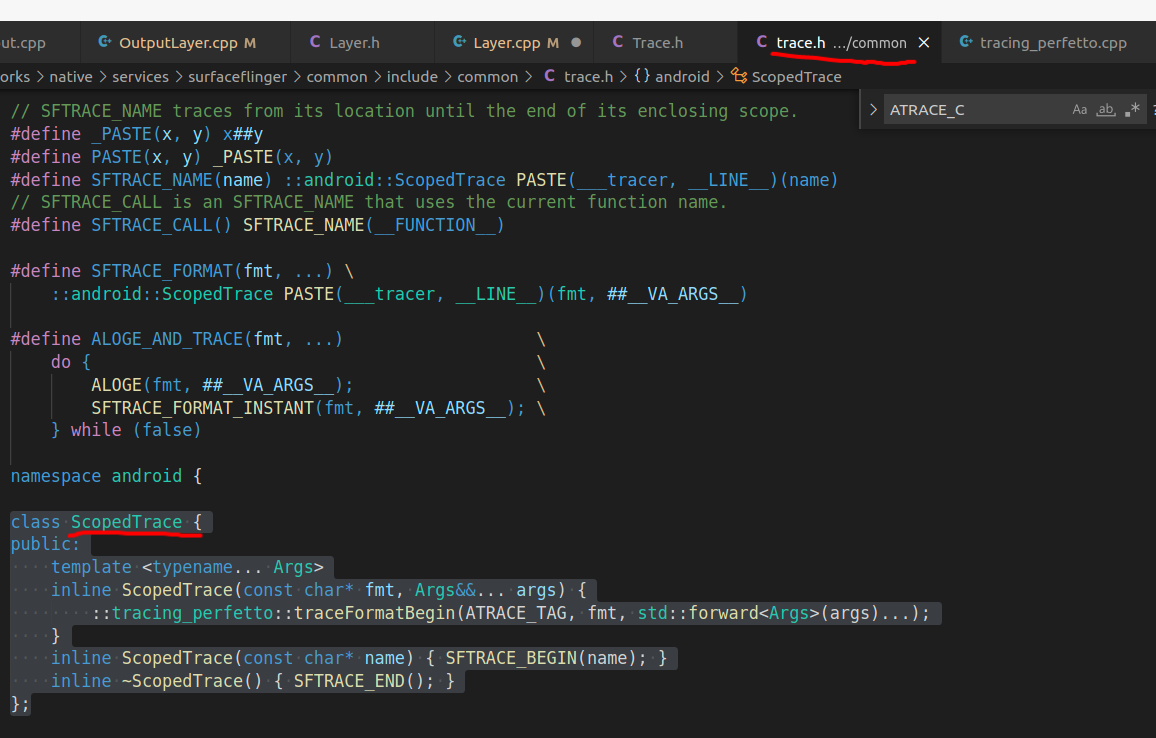Image resolution: width=1156 pixels, height=738 pixels.
Task: Close the trace.h .../common tab
Action: click(924, 43)
